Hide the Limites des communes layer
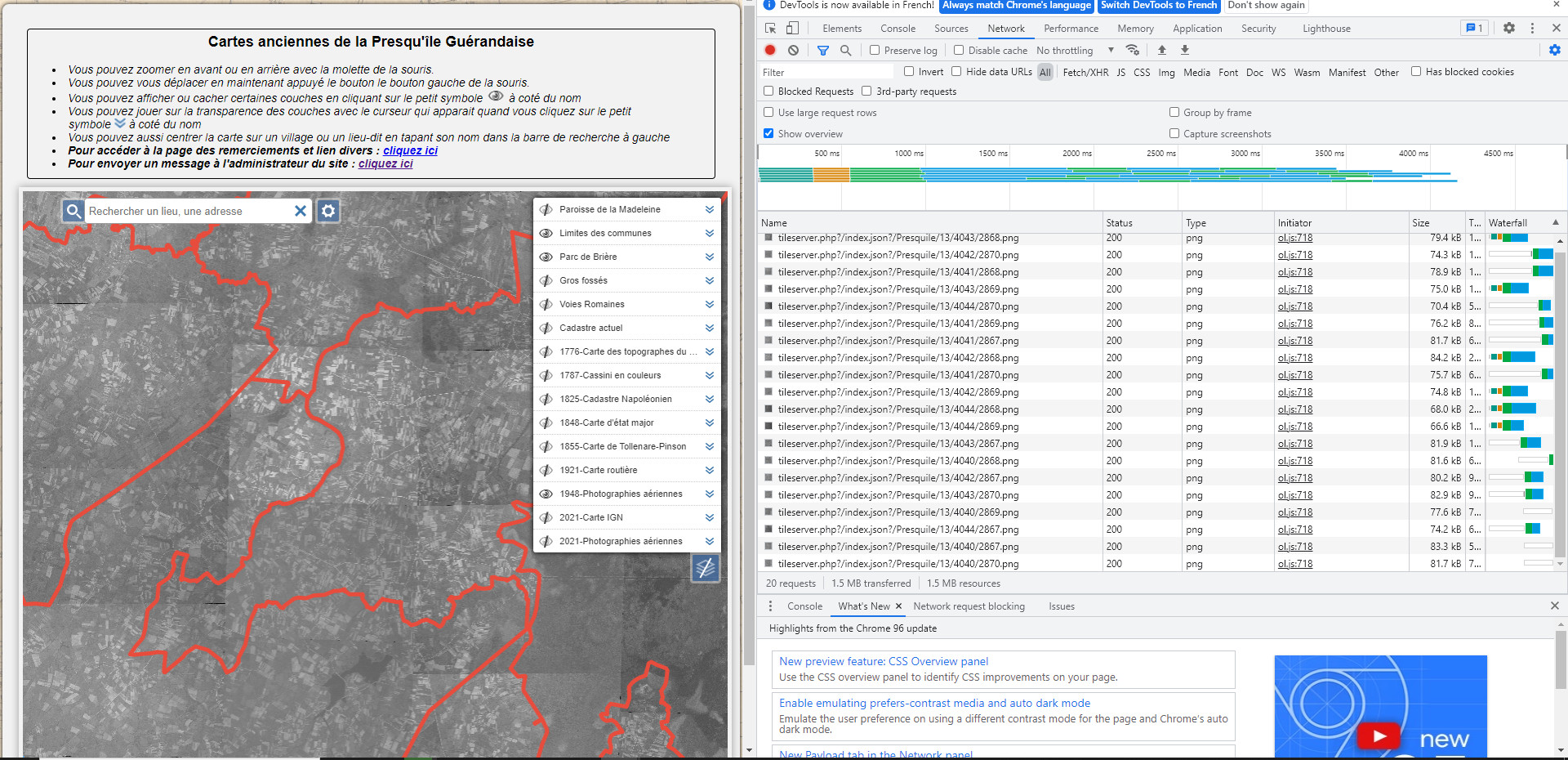Viewport: 1568px width, 760px height. (546, 233)
